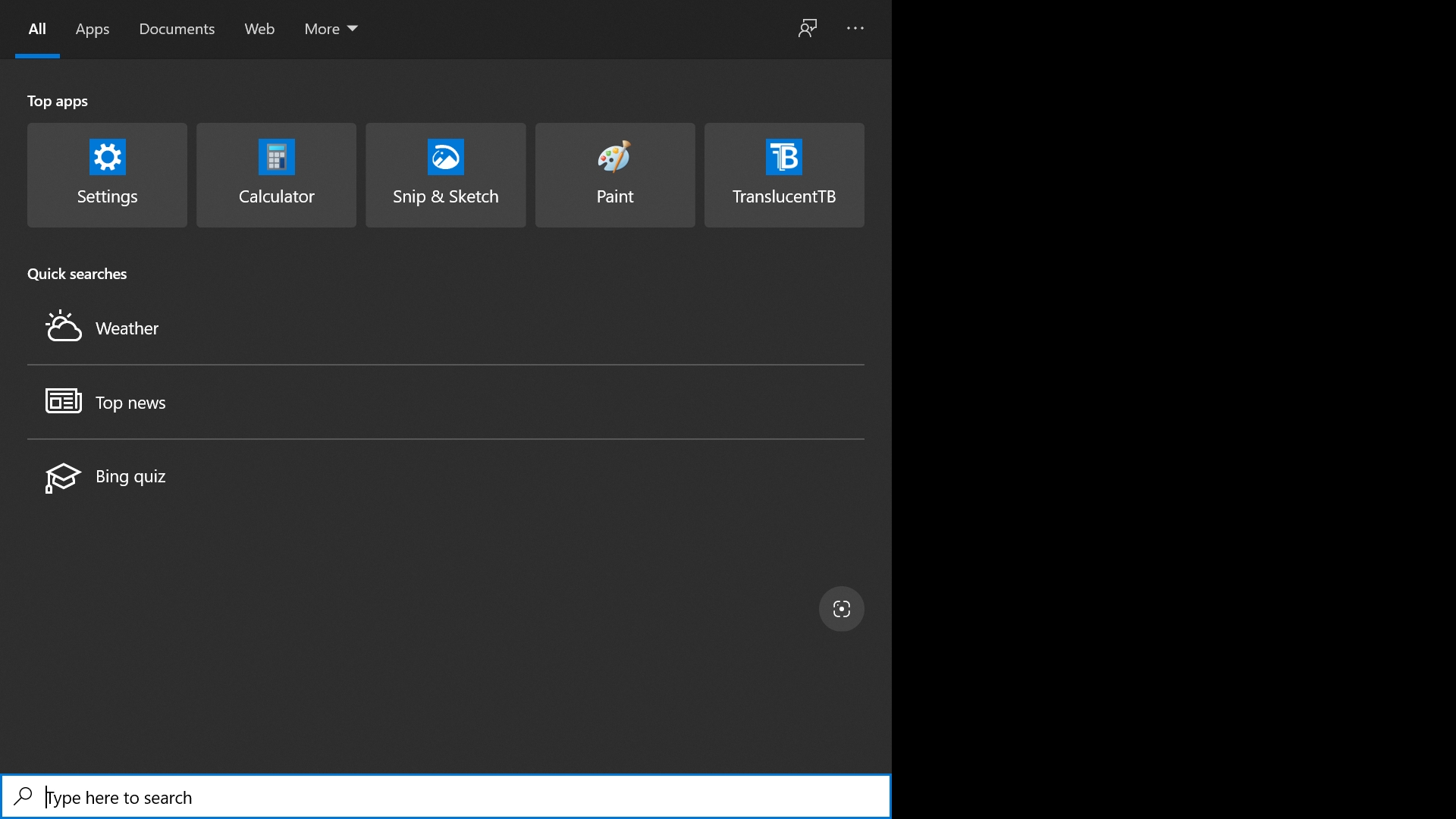Run the Weather quick search
The width and height of the screenshot is (1456, 819).
point(127,328)
